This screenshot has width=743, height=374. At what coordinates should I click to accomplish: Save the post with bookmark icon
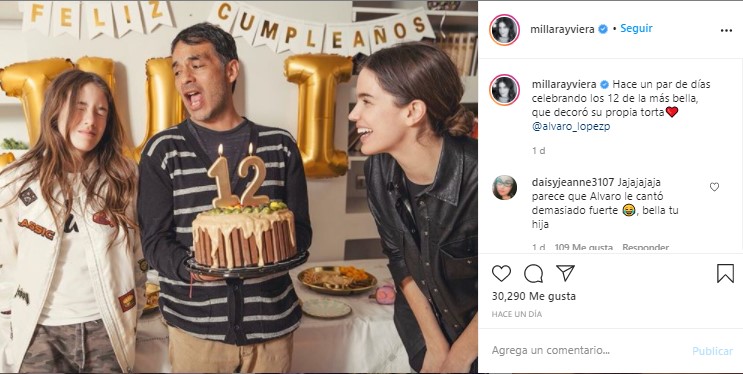click(725, 274)
